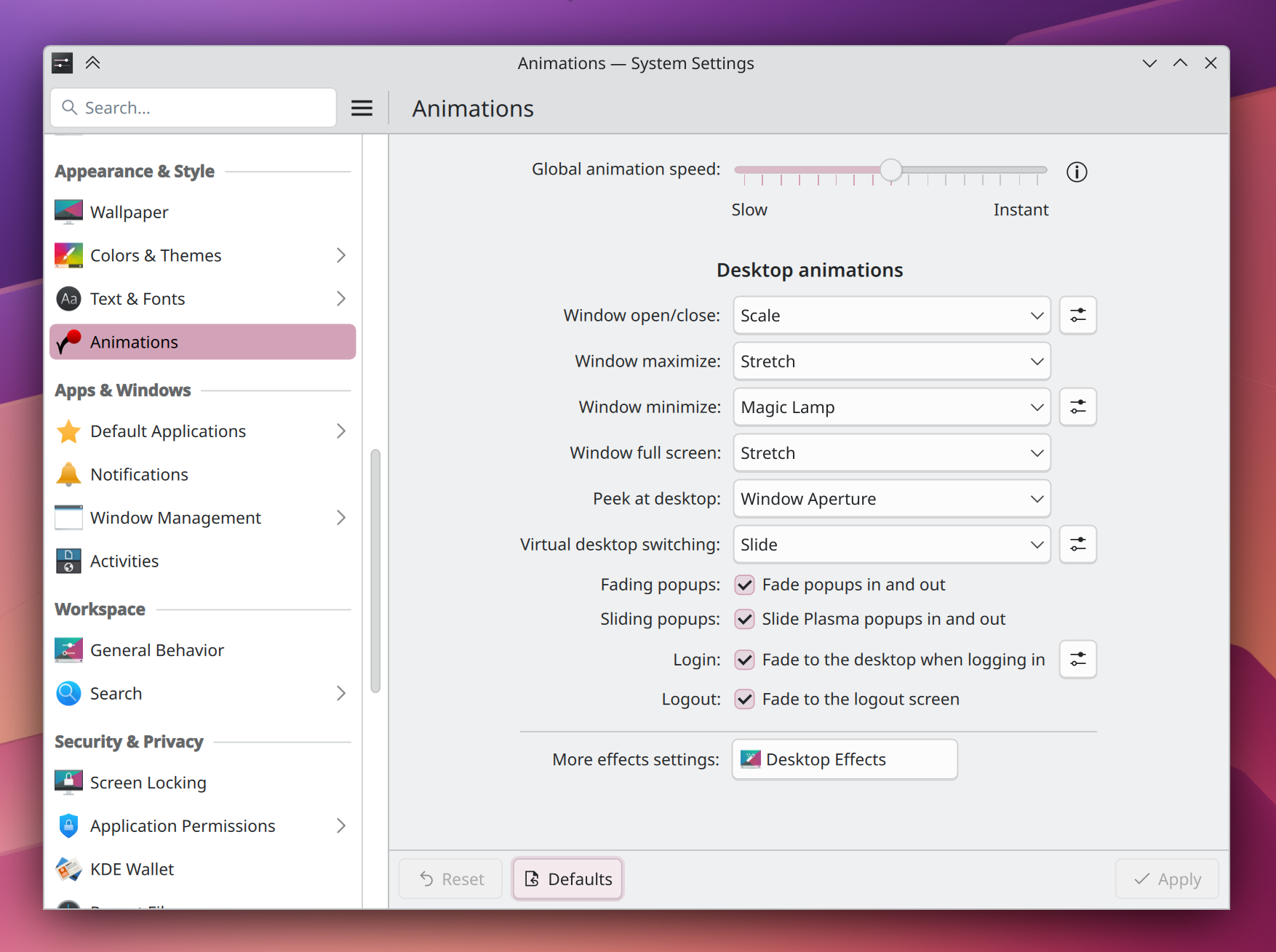Go to Wallpaper settings in sidebar
This screenshot has width=1276, height=952.
129,212
